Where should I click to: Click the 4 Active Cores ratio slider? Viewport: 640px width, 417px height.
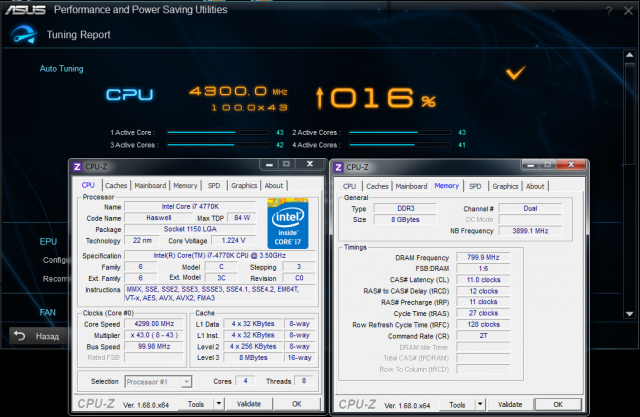[400, 145]
